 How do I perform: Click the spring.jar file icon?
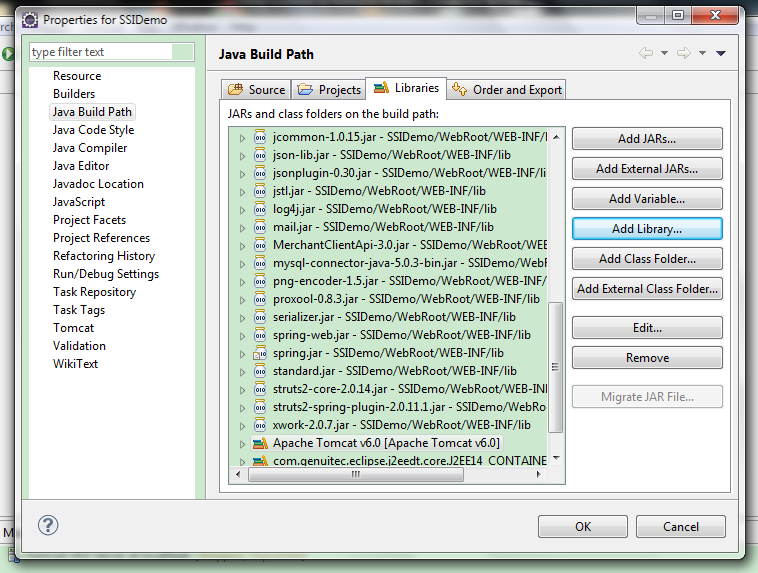260,353
